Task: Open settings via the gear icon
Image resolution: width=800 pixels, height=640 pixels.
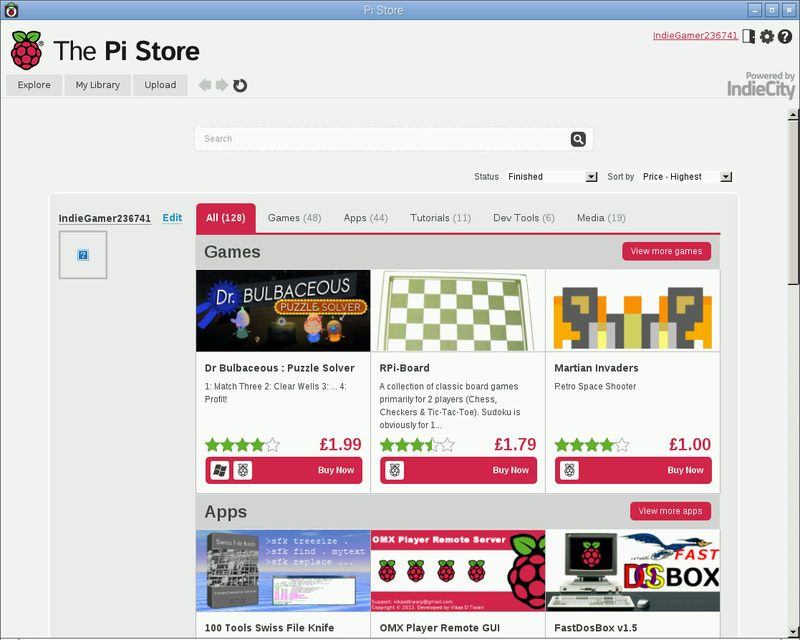Action: pos(767,36)
